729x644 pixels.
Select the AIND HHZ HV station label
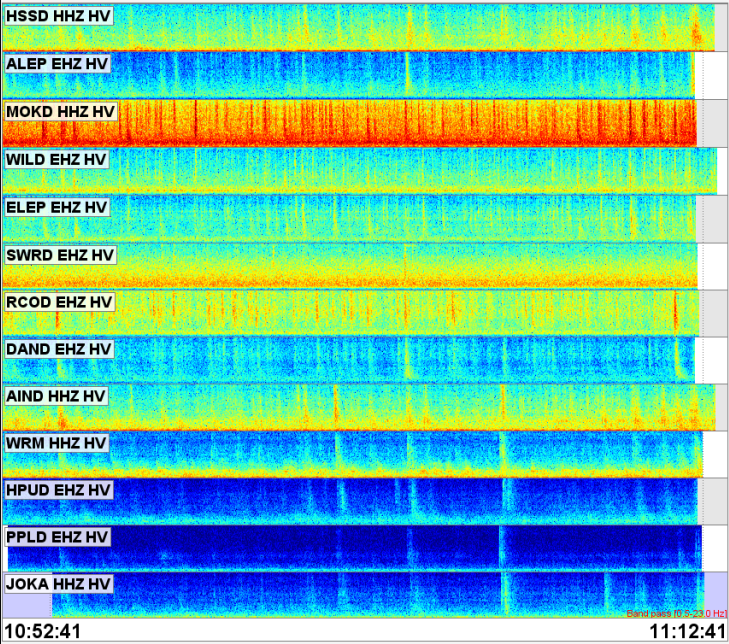coord(56,396)
